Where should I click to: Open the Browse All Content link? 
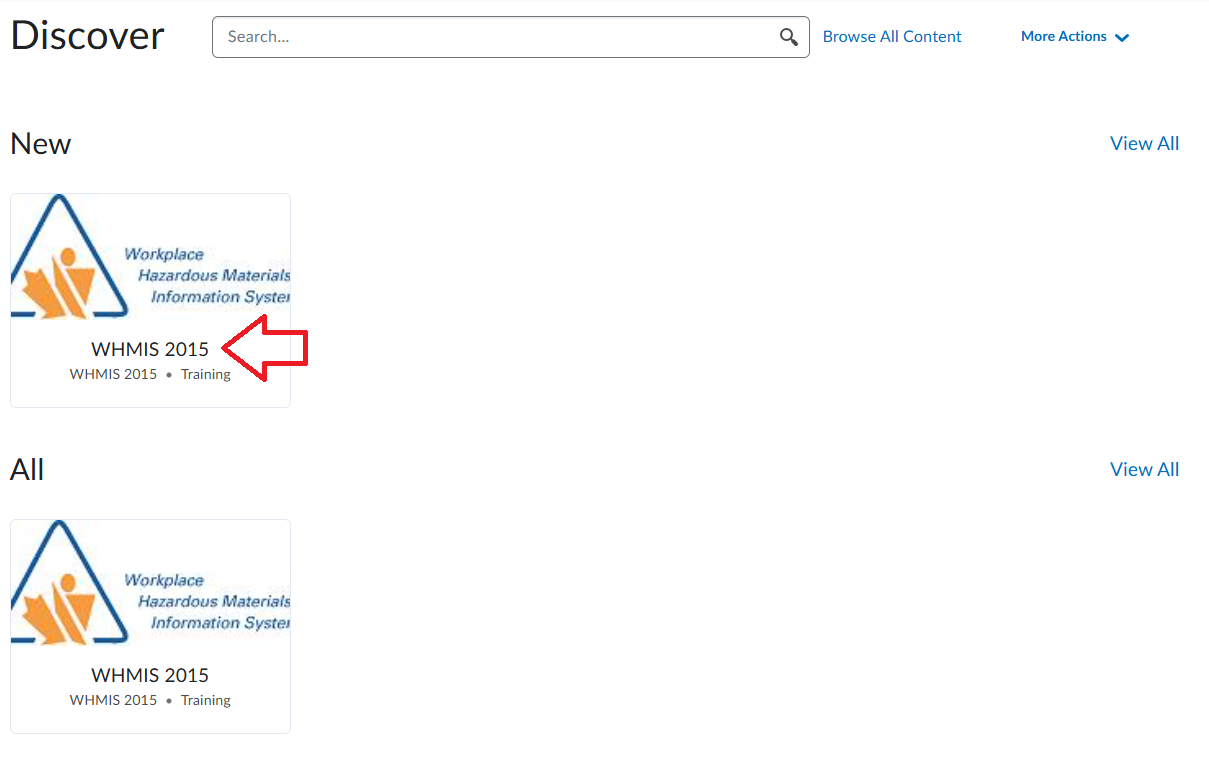892,36
